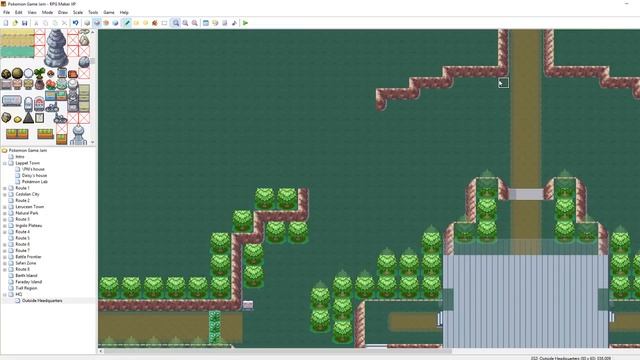Switch to Layer 1 editing mode
640x360 pixels.
pos(87,23)
